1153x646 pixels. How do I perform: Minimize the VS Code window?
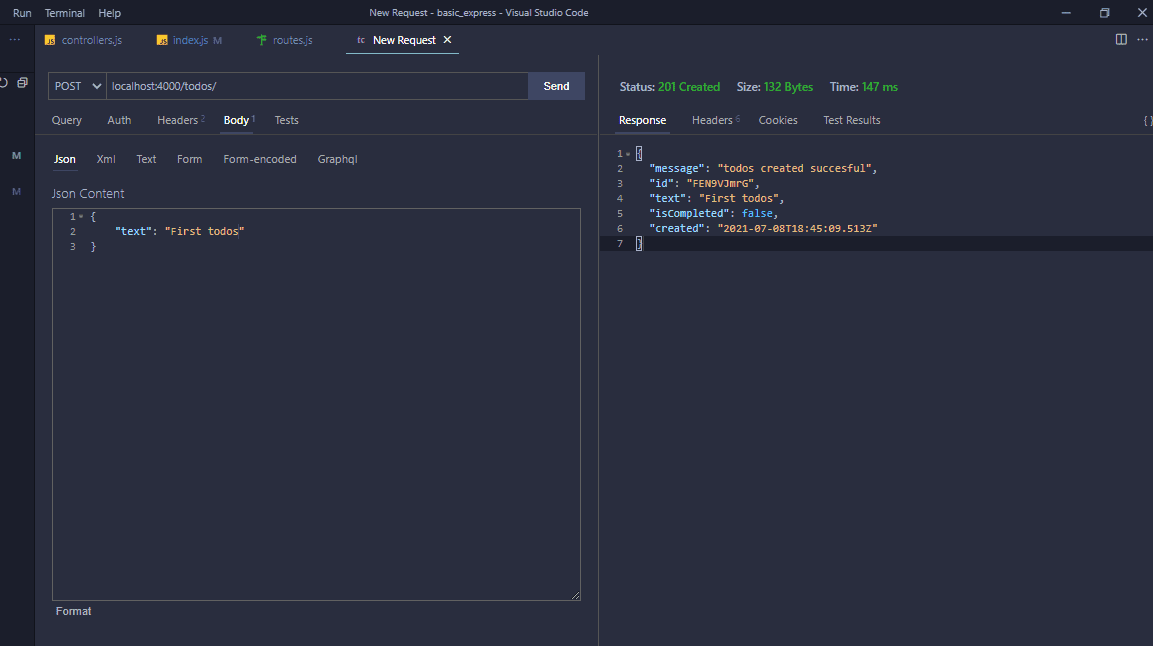point(1065,12)
